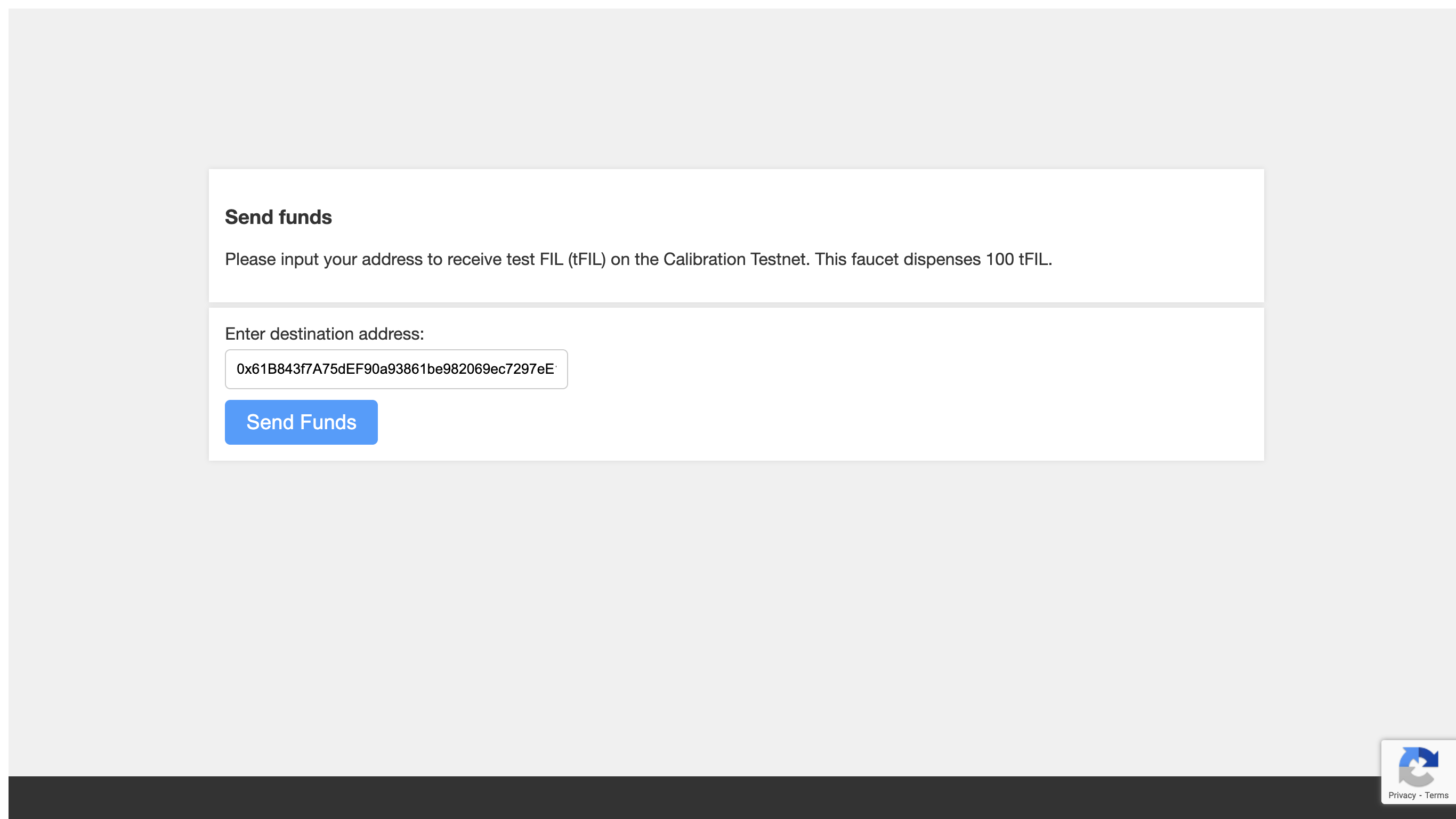This screenshot has height=819, width=1456.
Task: Click the "Send funds" heading
Action: click(278, 217)
